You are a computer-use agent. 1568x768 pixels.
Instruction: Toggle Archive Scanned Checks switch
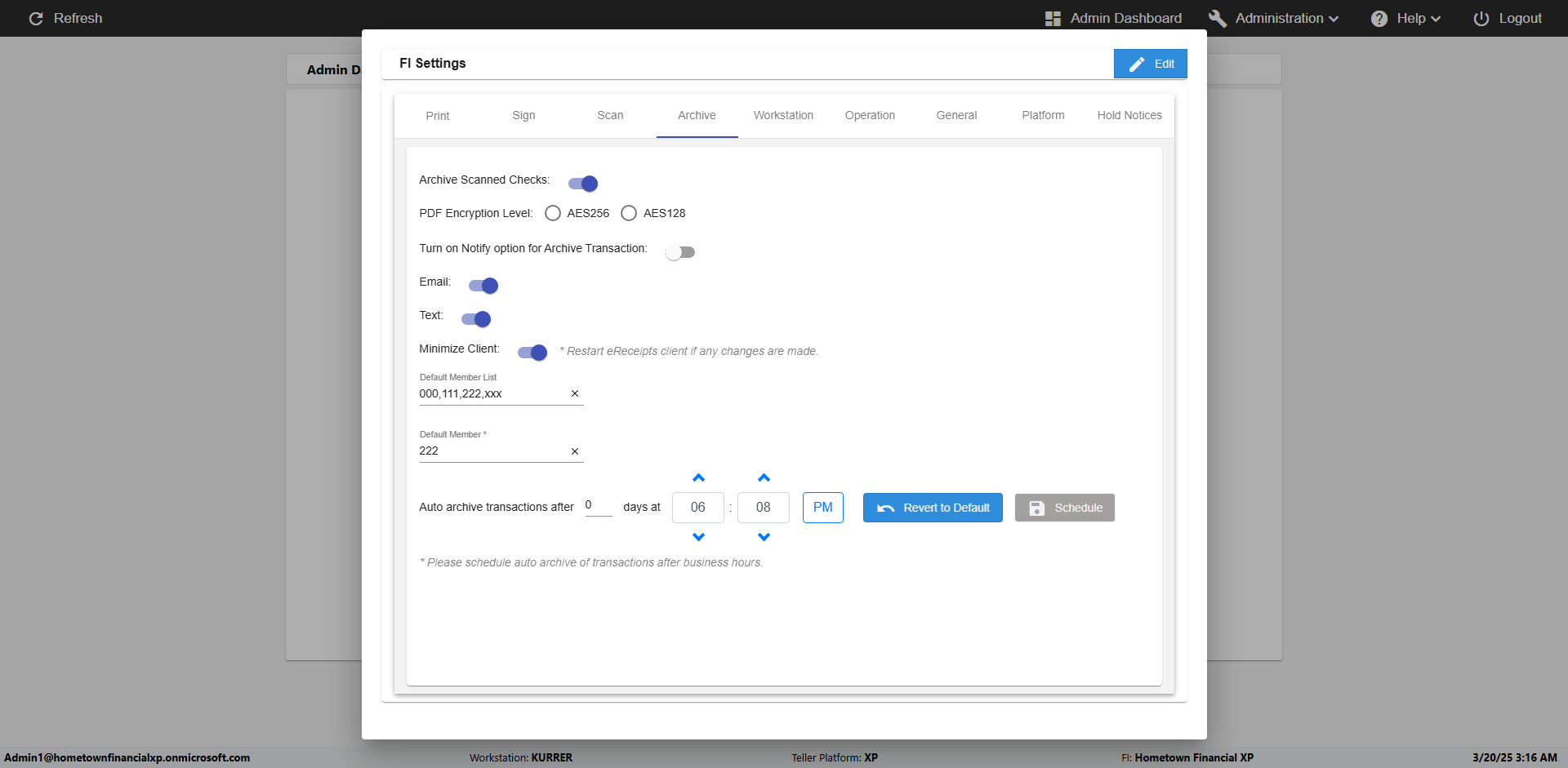click(x=583, y=184)
